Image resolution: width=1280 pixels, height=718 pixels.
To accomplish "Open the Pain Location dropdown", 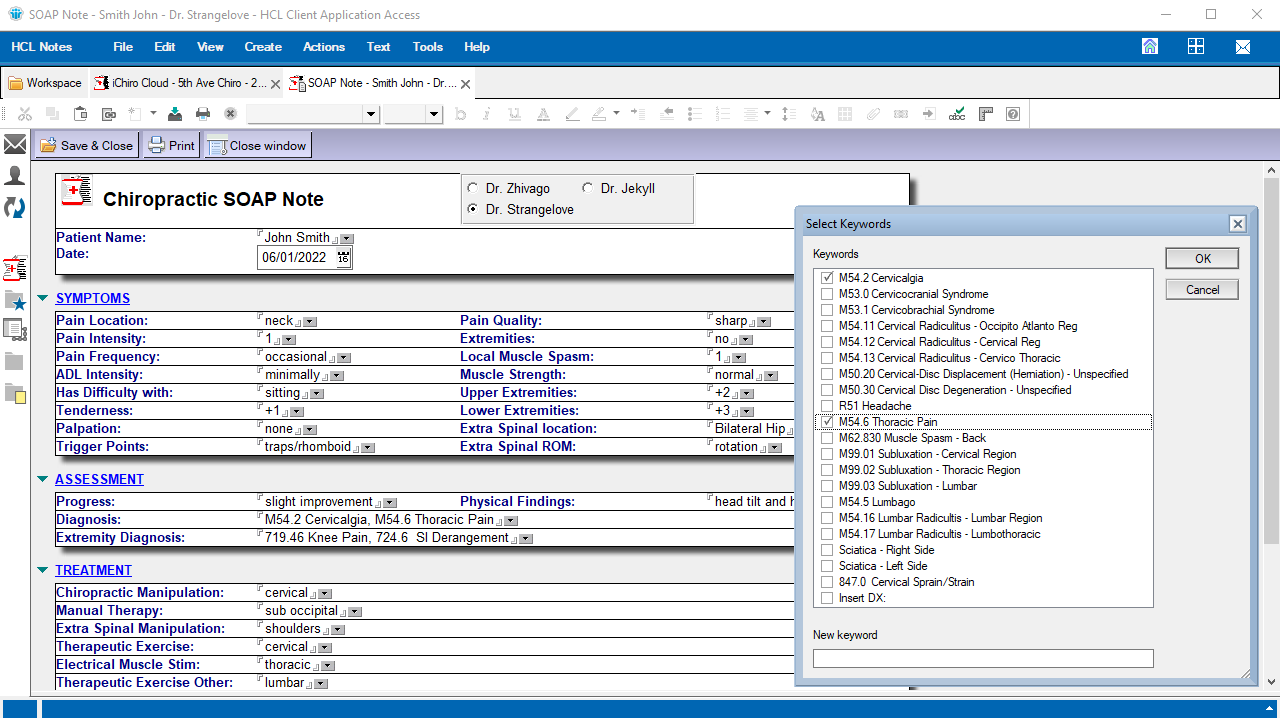I will pyautogui.click(x=310, y=322).
